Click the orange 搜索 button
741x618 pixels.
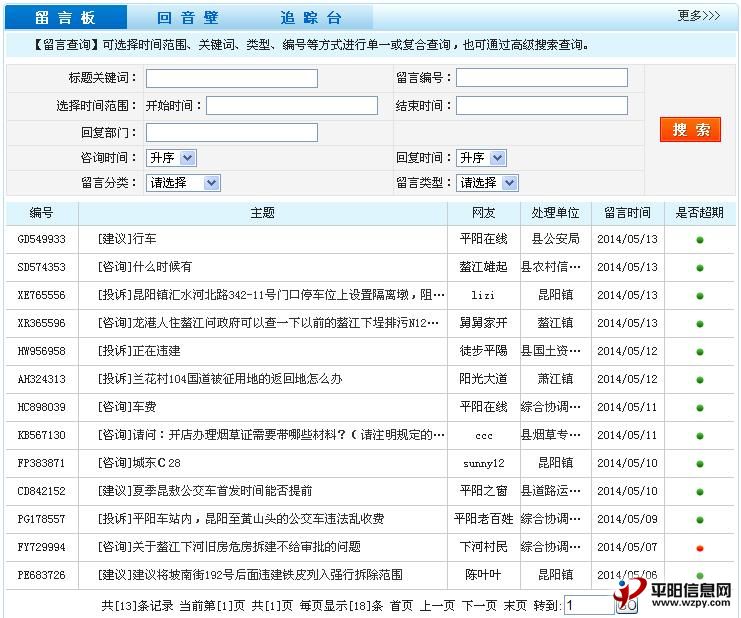click(690, 129)
